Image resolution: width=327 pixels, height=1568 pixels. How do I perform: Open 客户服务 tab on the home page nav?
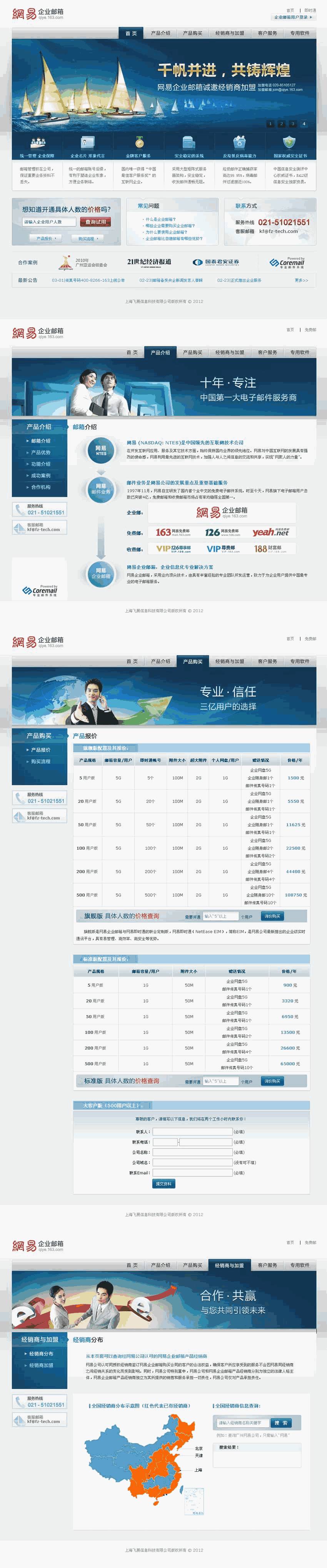coord(267,33)
